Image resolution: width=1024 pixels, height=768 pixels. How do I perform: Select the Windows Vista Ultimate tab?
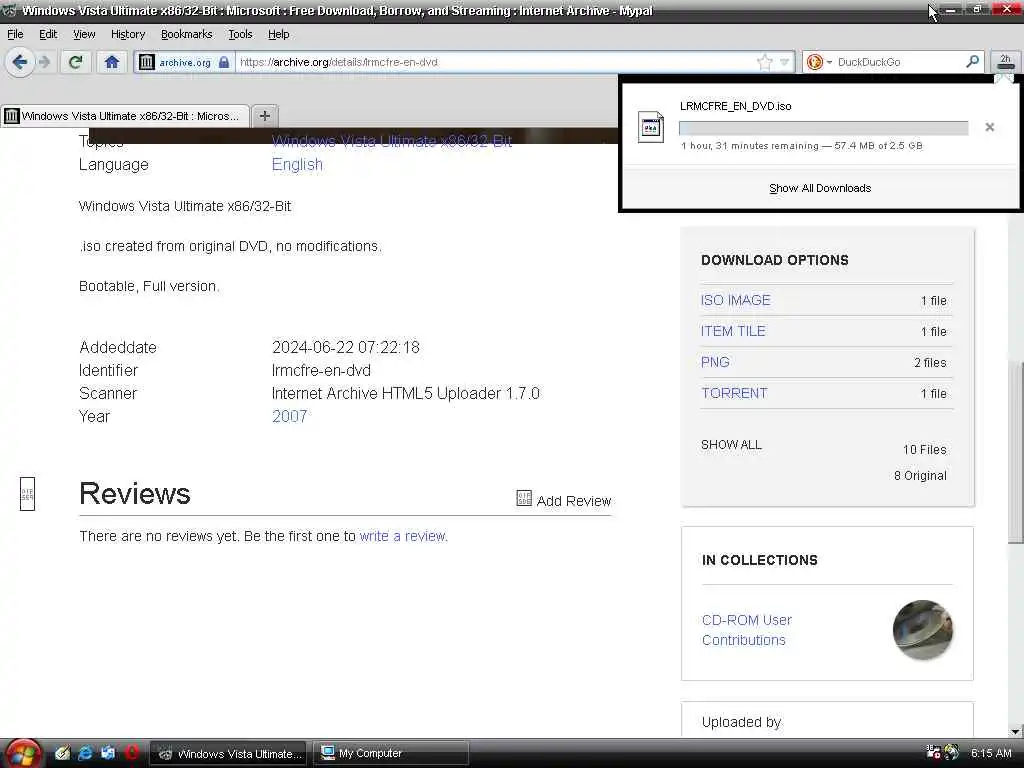[125, 116]
